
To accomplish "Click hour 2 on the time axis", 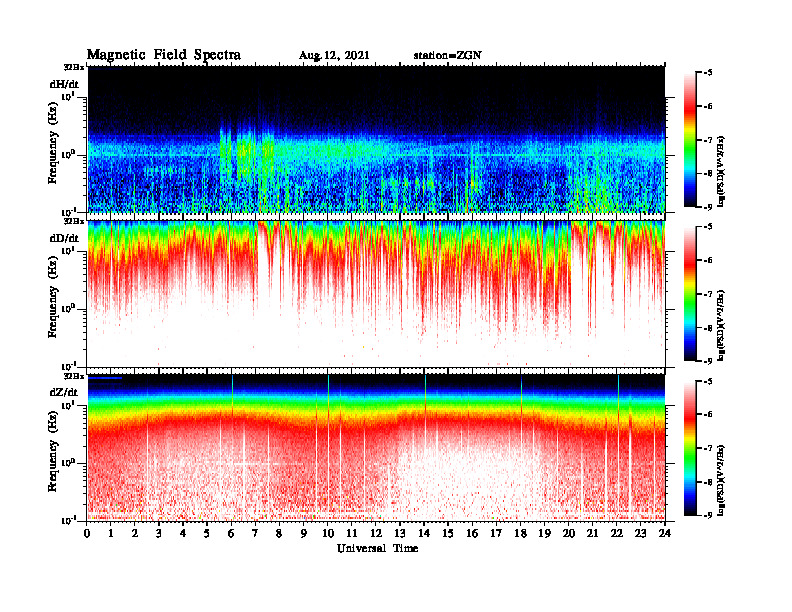I will pyautogui.click(x=135, y=533).
